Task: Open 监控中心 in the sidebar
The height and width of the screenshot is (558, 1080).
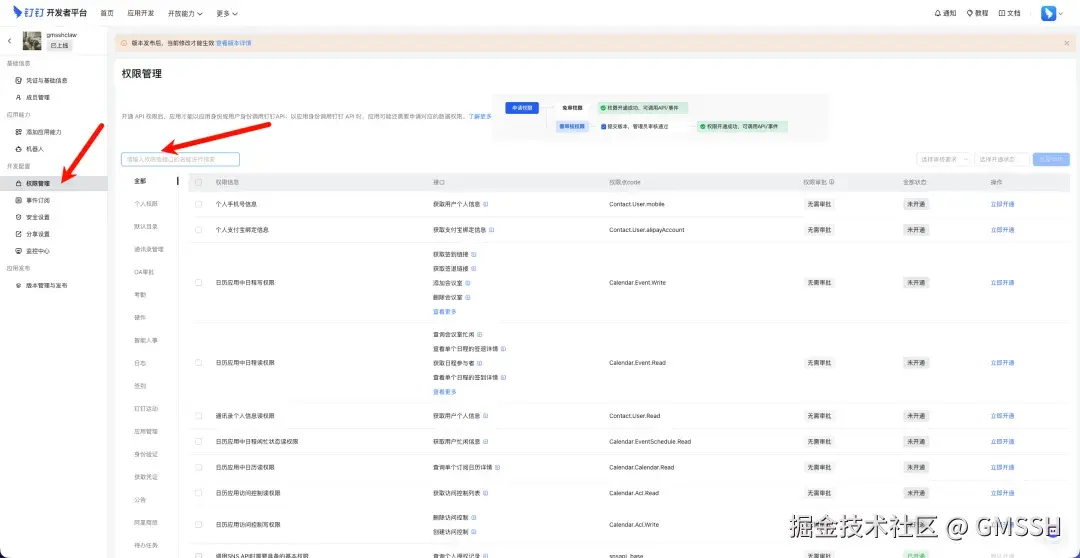Action: pos(38,251)
